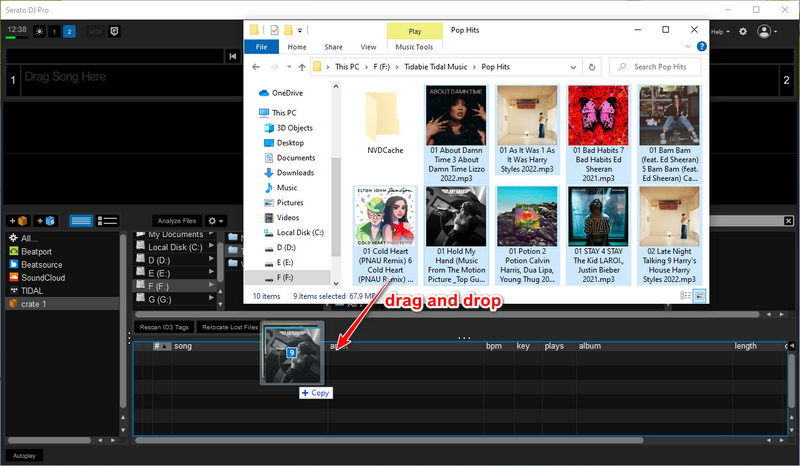Refresh the Pop Hits folder
The image size is (800, 466).
click(592, 67)
